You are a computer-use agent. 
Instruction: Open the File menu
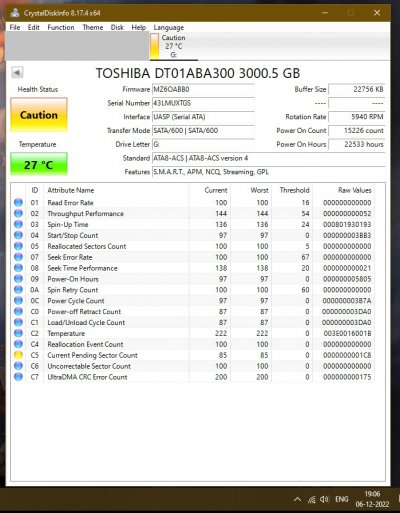(x=15, y=27)
